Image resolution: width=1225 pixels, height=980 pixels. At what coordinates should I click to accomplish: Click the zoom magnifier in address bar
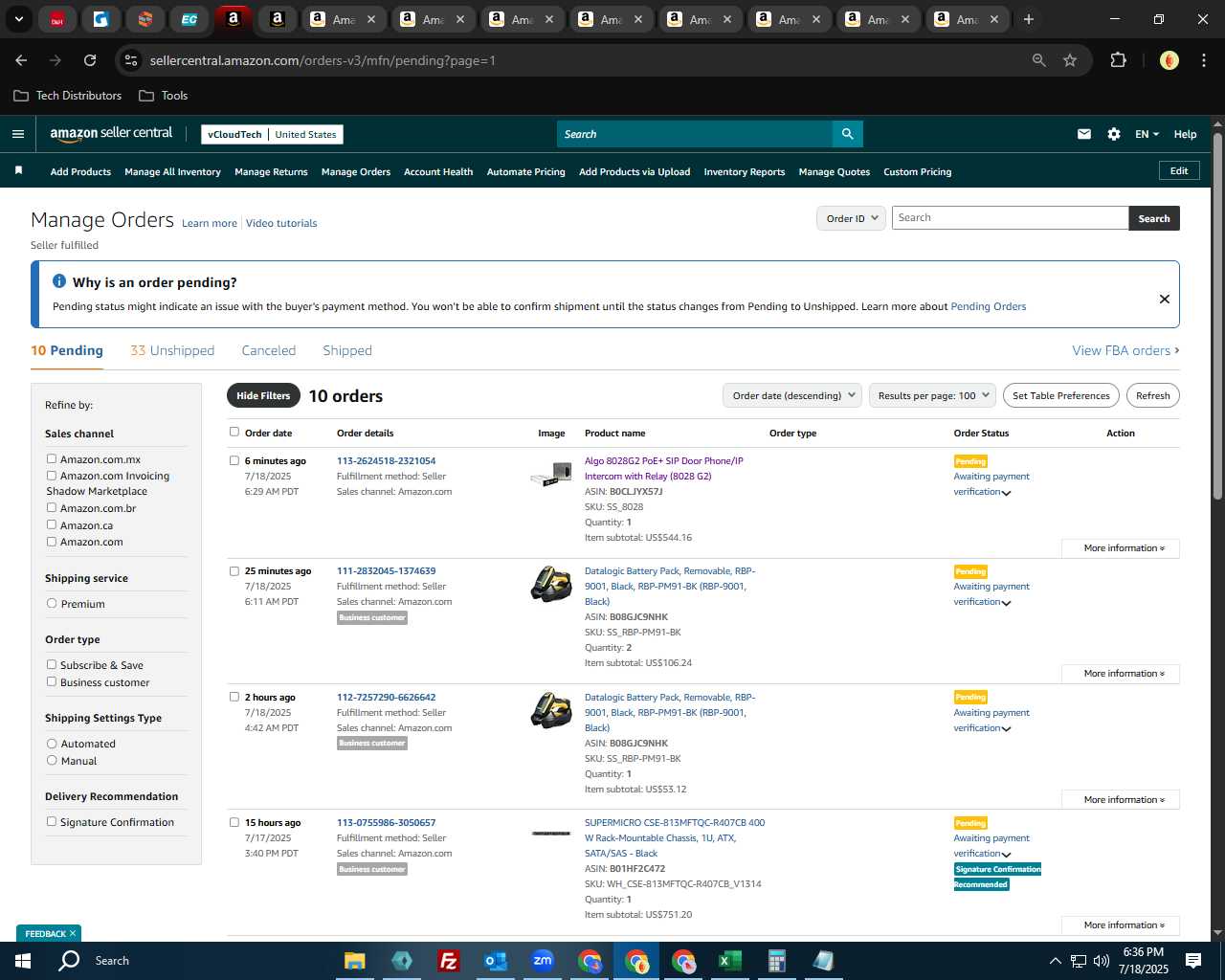(1039, 60)
